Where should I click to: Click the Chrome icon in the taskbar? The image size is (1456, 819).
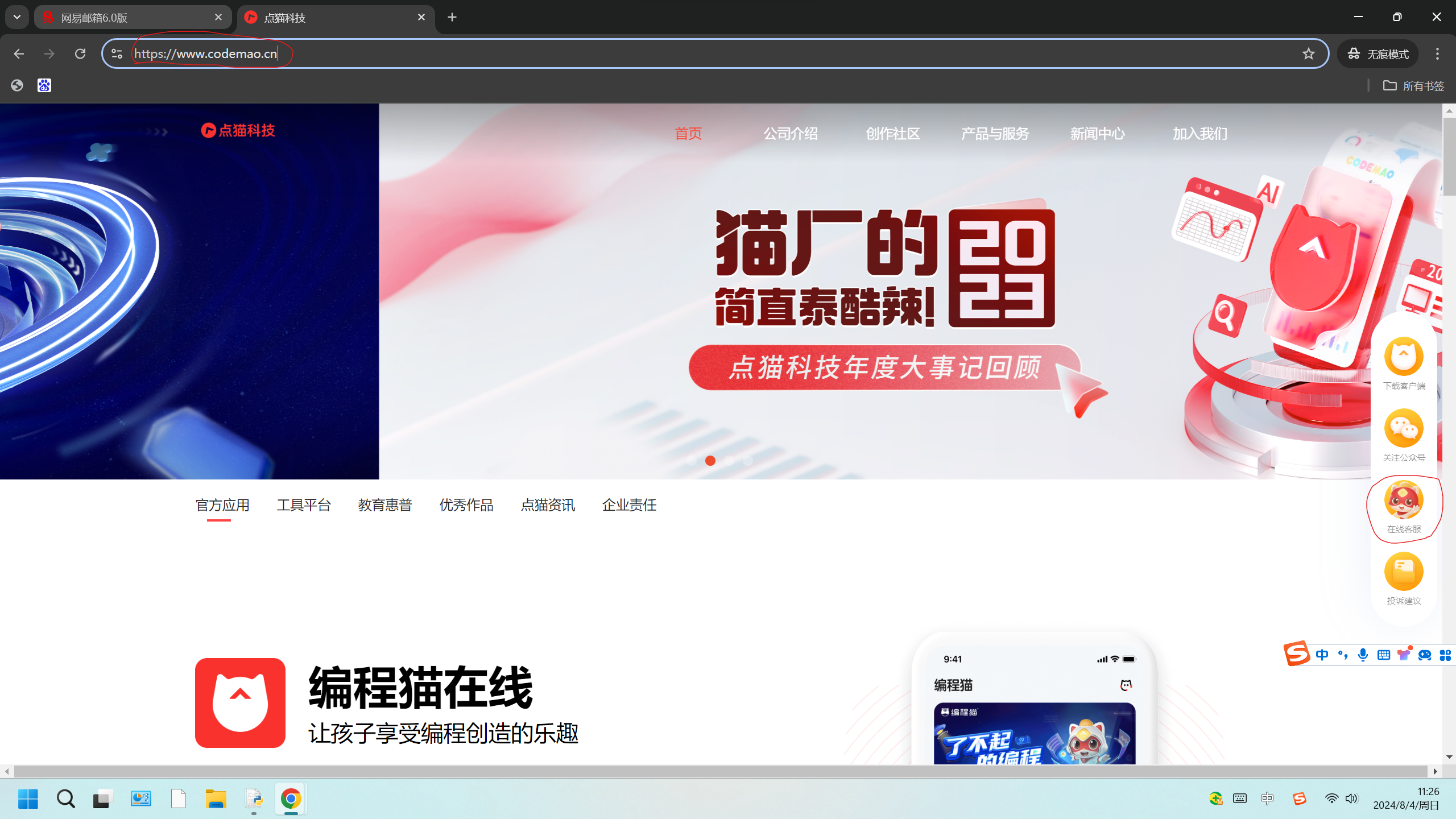[291, 799]
